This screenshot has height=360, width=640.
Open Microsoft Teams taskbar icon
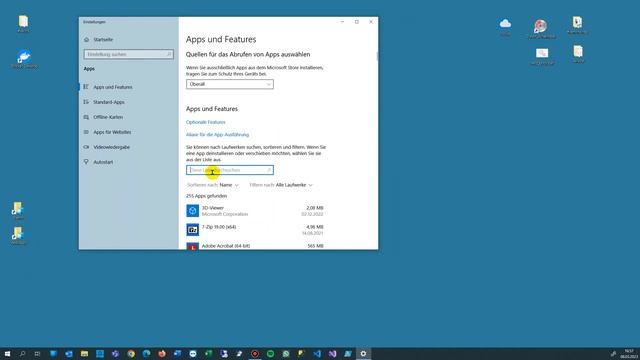point(116,353)
